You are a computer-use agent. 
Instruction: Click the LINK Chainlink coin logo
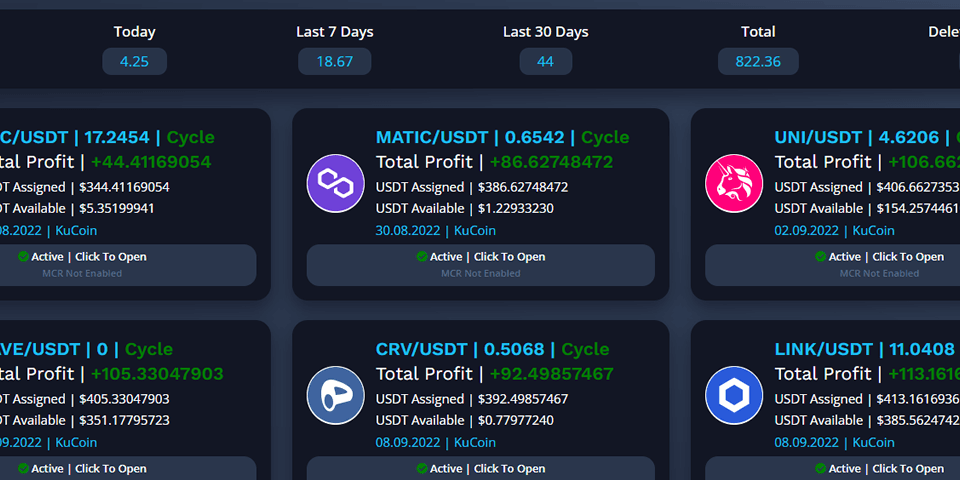click(x=734, y=396)
